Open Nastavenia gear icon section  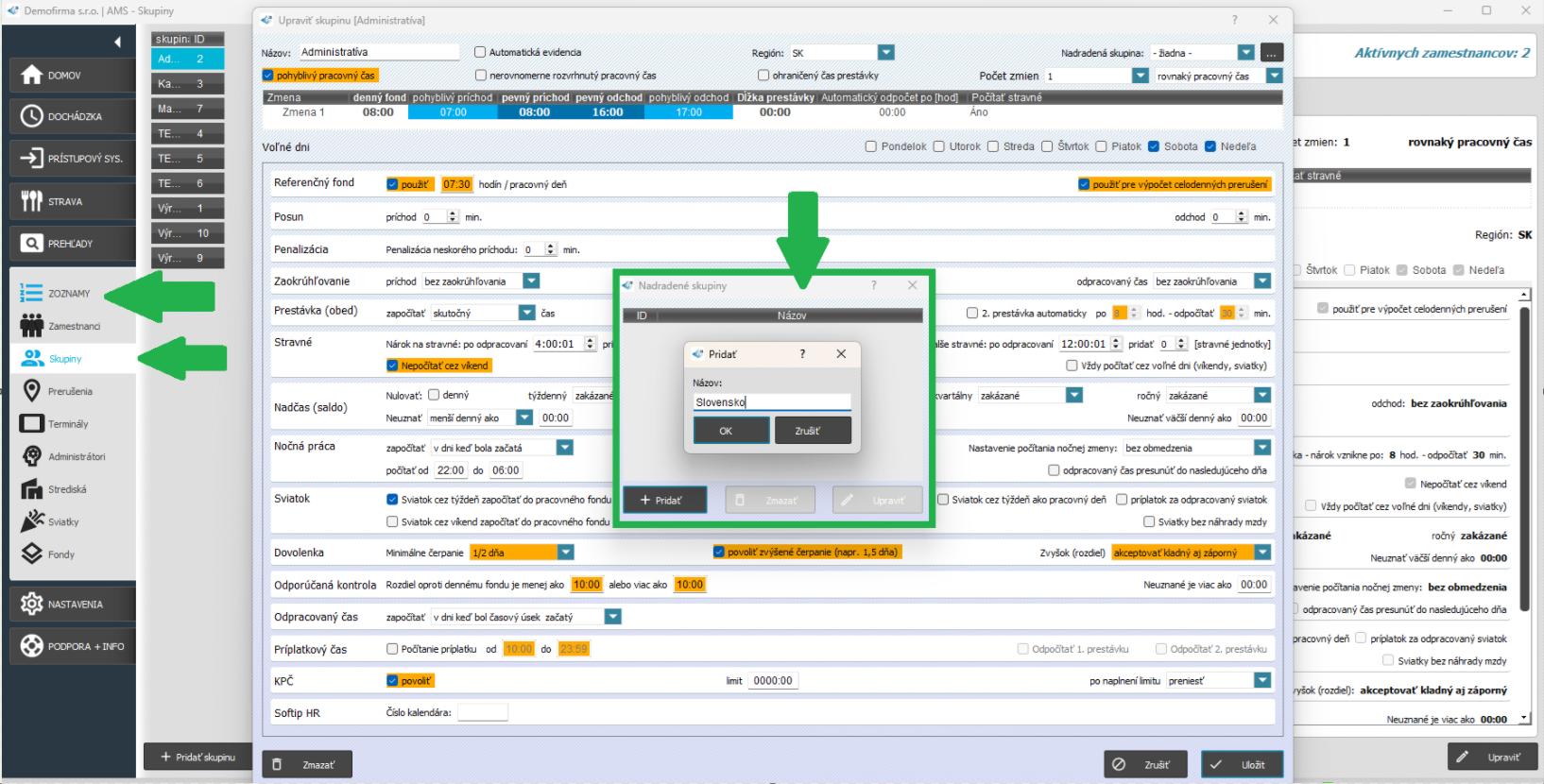click(32, 605)
